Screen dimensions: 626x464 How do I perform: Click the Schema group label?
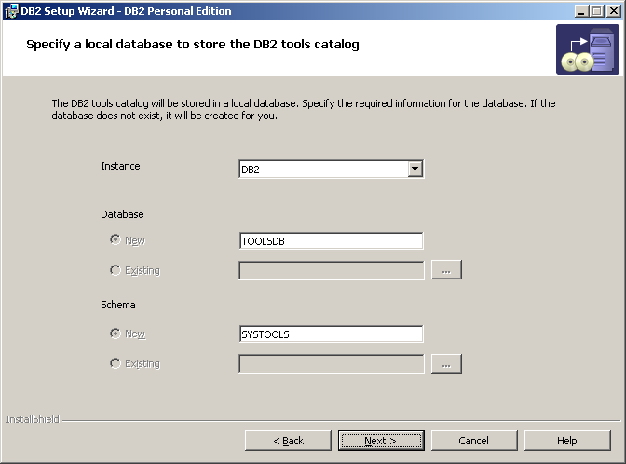pos(118,305)
